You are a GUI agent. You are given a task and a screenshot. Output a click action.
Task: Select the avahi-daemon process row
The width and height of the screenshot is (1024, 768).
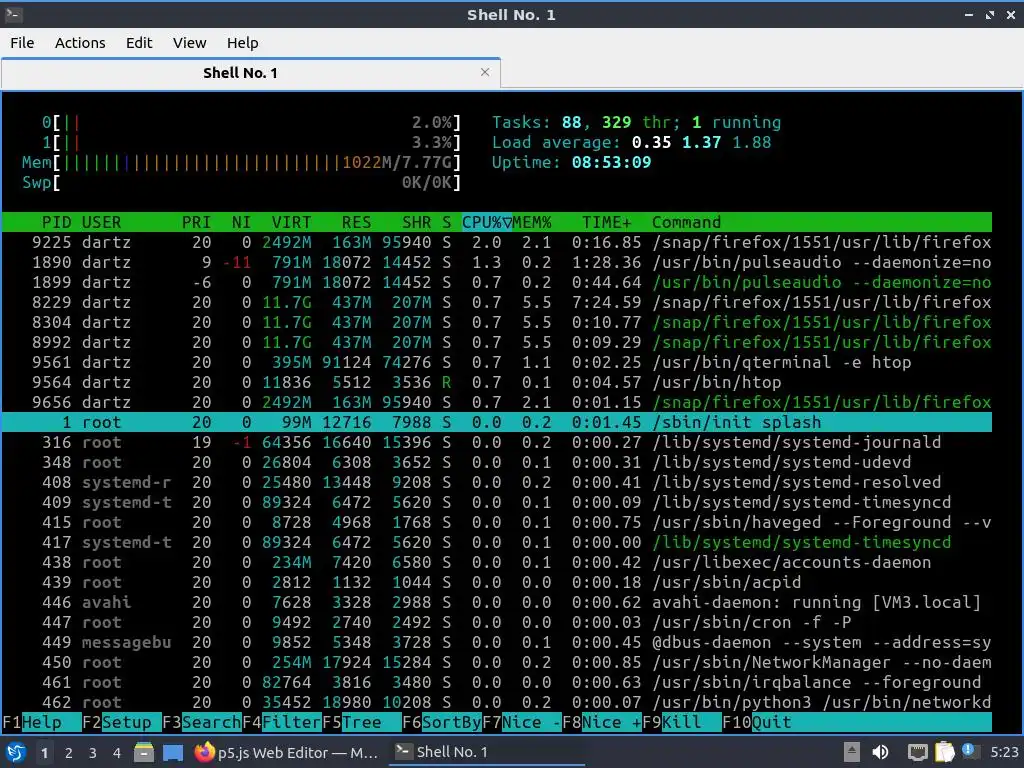[496, 602]
